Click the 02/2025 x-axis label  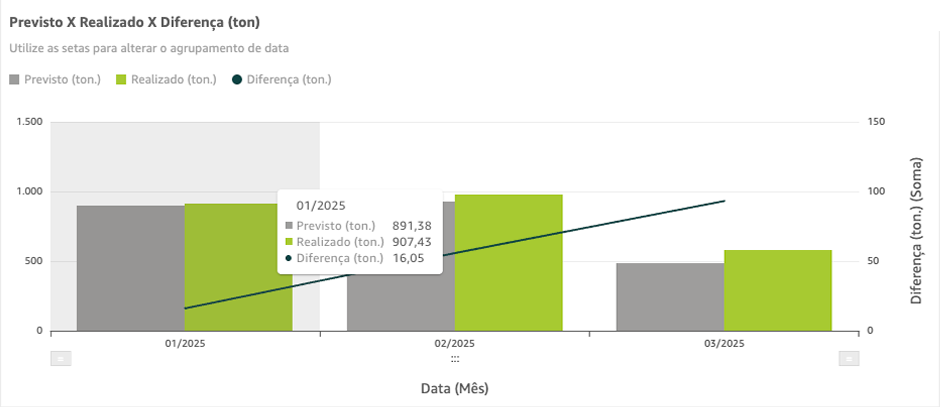(x=455, y=343)
